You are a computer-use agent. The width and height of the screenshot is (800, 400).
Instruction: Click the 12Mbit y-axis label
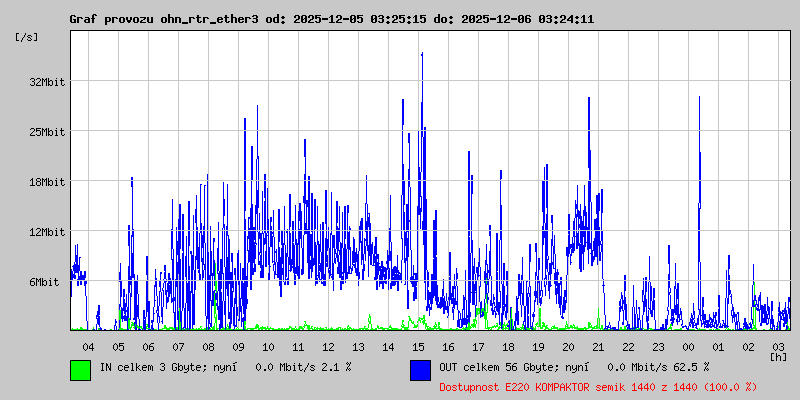pyautogui.click(x=47, y=232)
